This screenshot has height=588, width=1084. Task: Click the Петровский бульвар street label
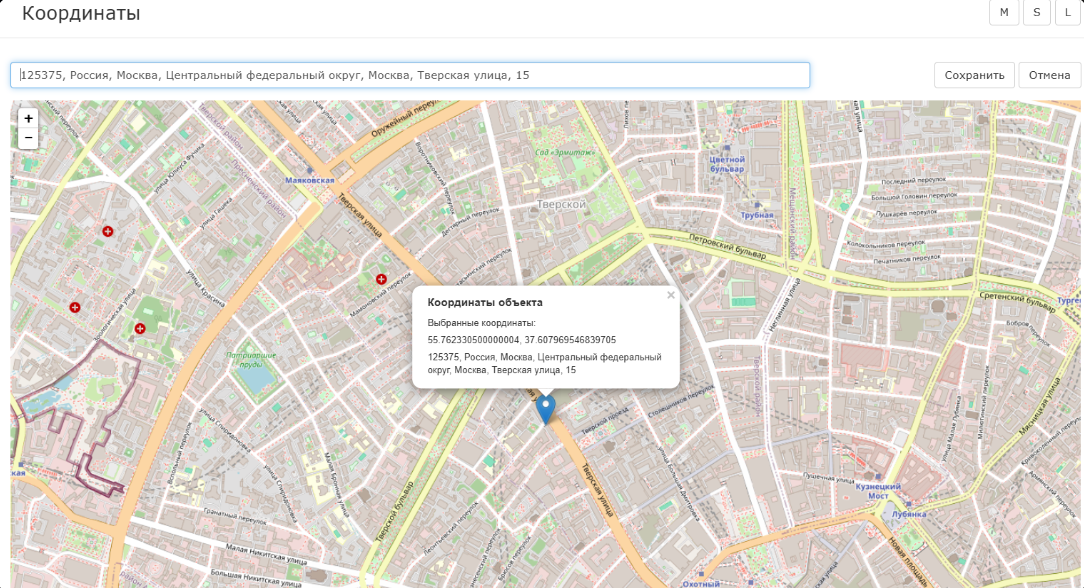pos(728,246)
